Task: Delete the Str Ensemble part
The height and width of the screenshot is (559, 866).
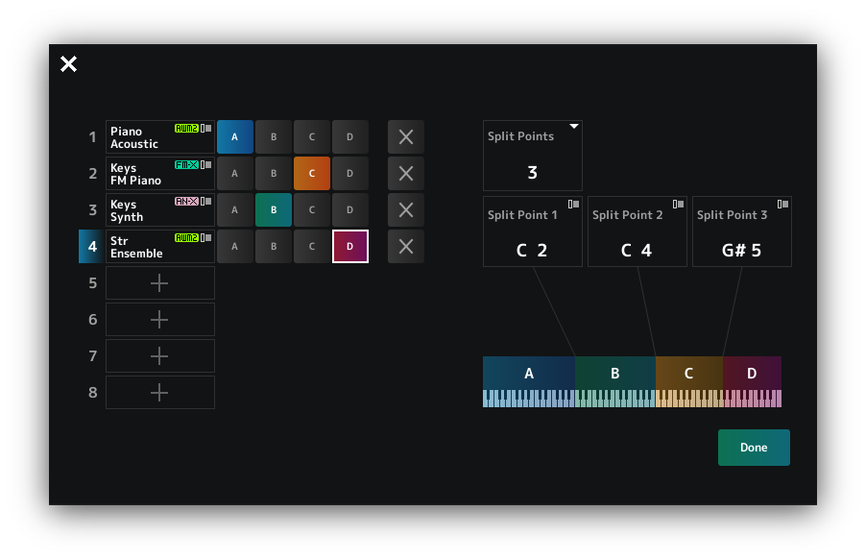Action: [x=405, y=246]
